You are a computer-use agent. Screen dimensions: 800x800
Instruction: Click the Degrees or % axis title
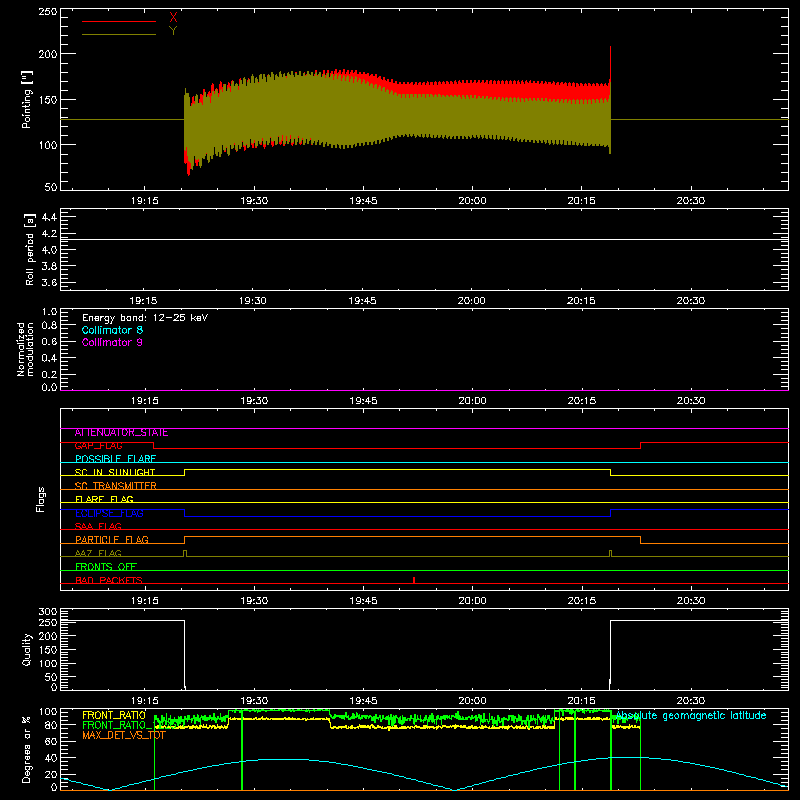(x=27, y=749)
